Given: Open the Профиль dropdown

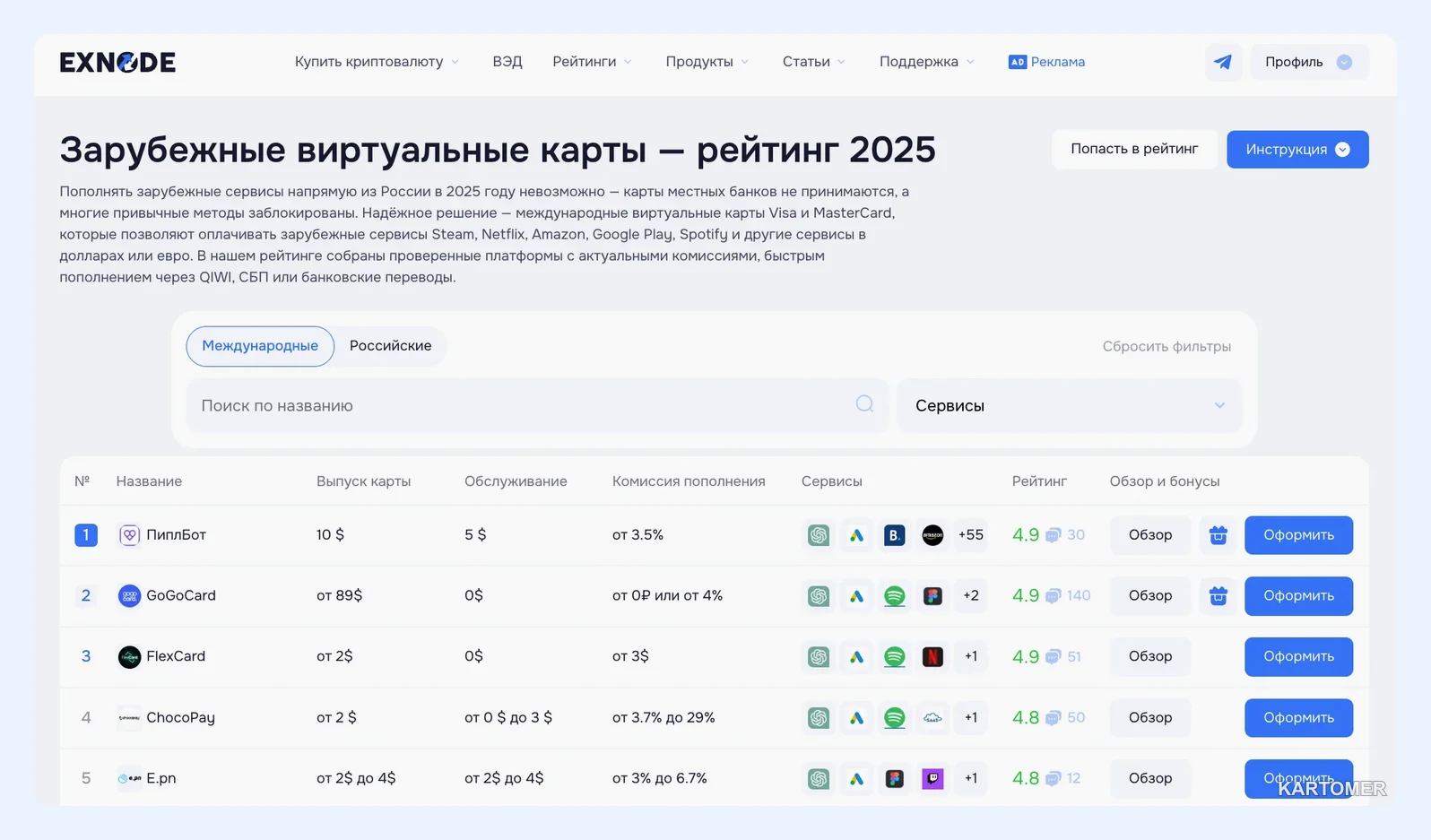Looking at the screenshot, I should pos(1309,62).
